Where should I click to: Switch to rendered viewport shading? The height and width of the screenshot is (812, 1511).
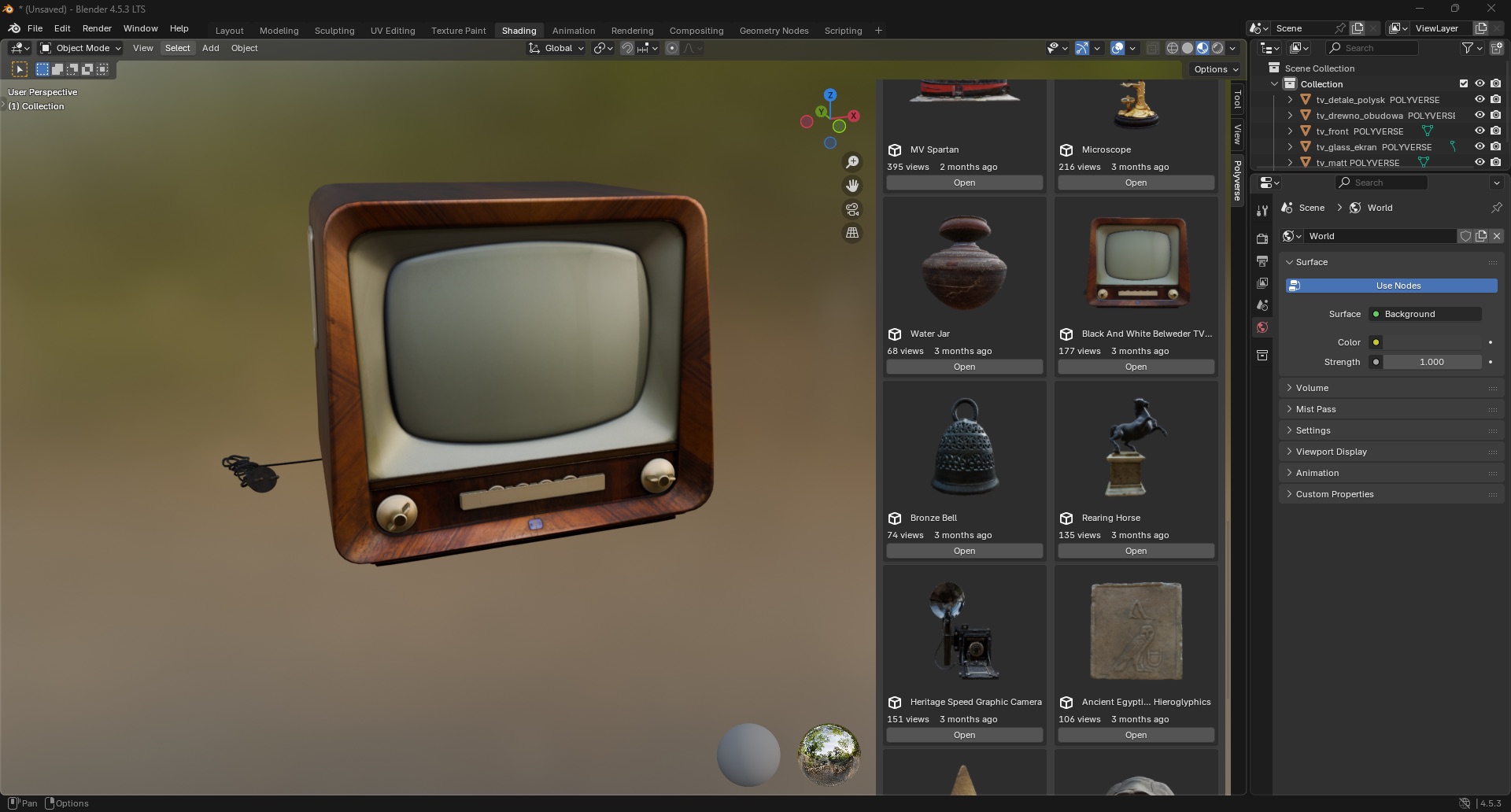click(x=1217, y=48)
